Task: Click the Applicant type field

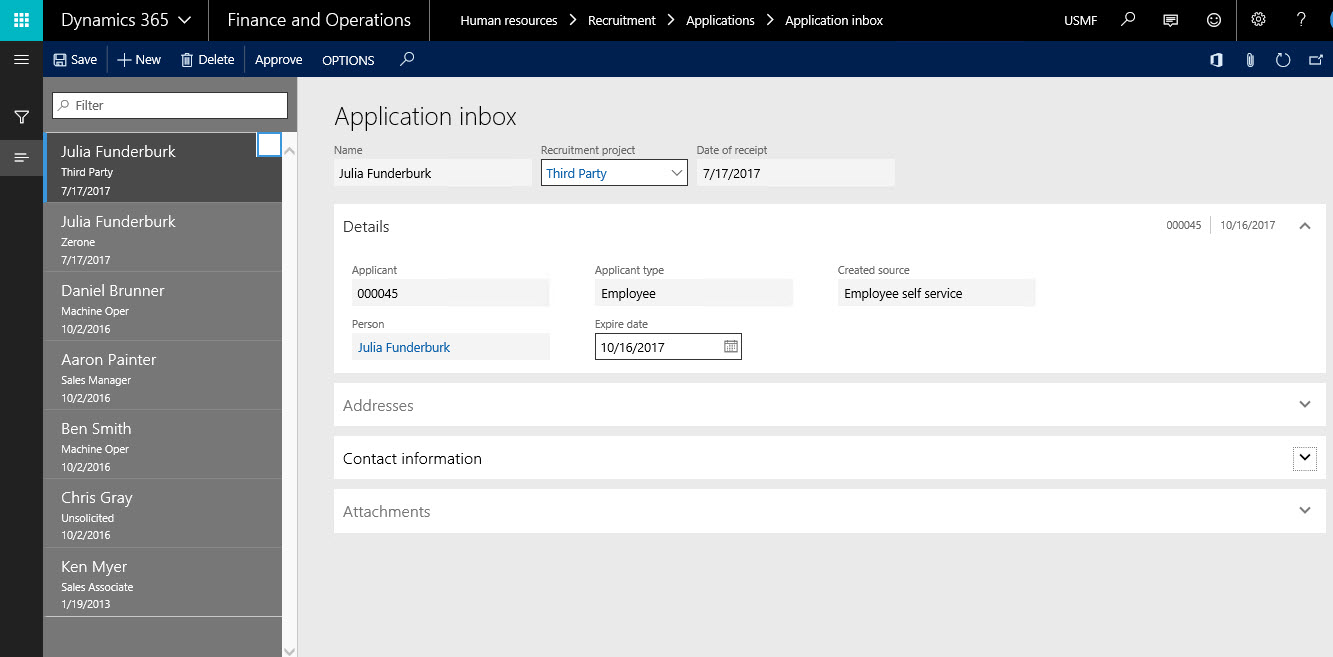Action: [x=694, y=293]
